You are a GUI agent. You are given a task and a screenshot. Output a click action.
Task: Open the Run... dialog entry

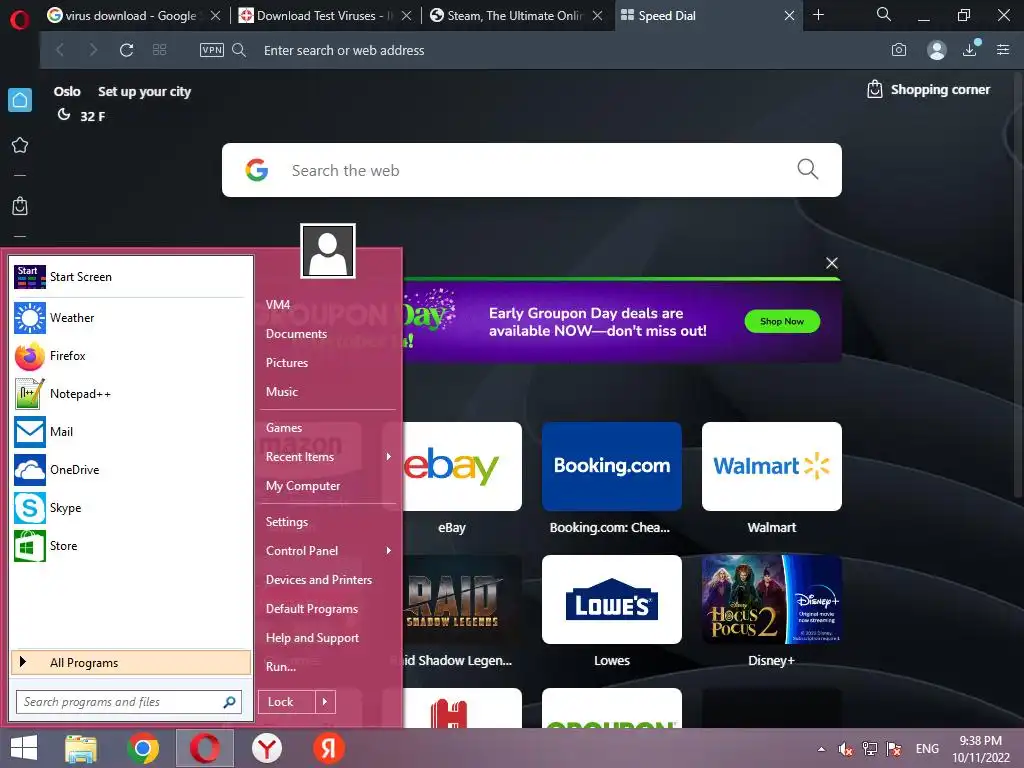281,667
